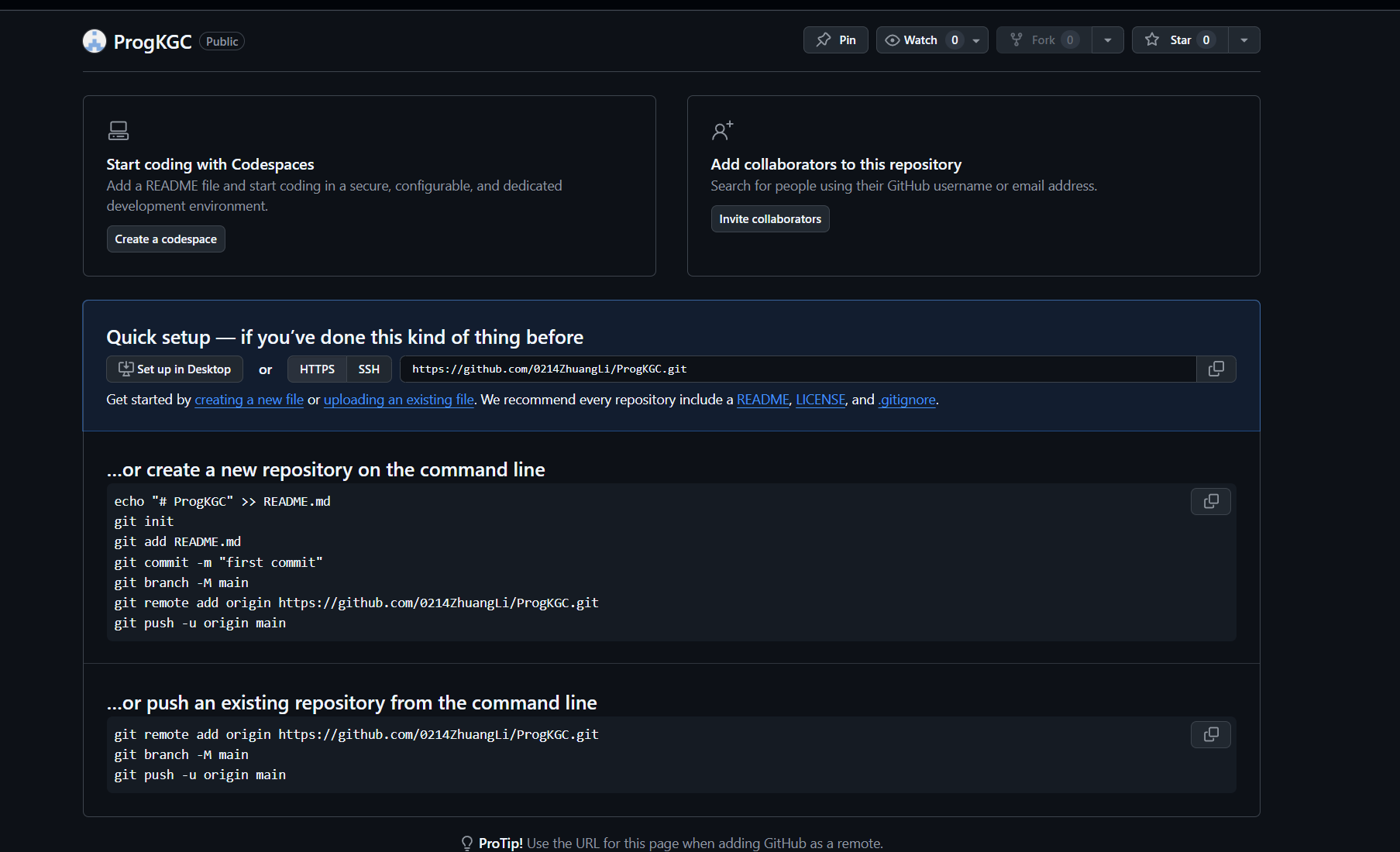Open the Star lists dropdown
The width and height of the screenshot is (1400, 852).
click(x=1244, y=40)
